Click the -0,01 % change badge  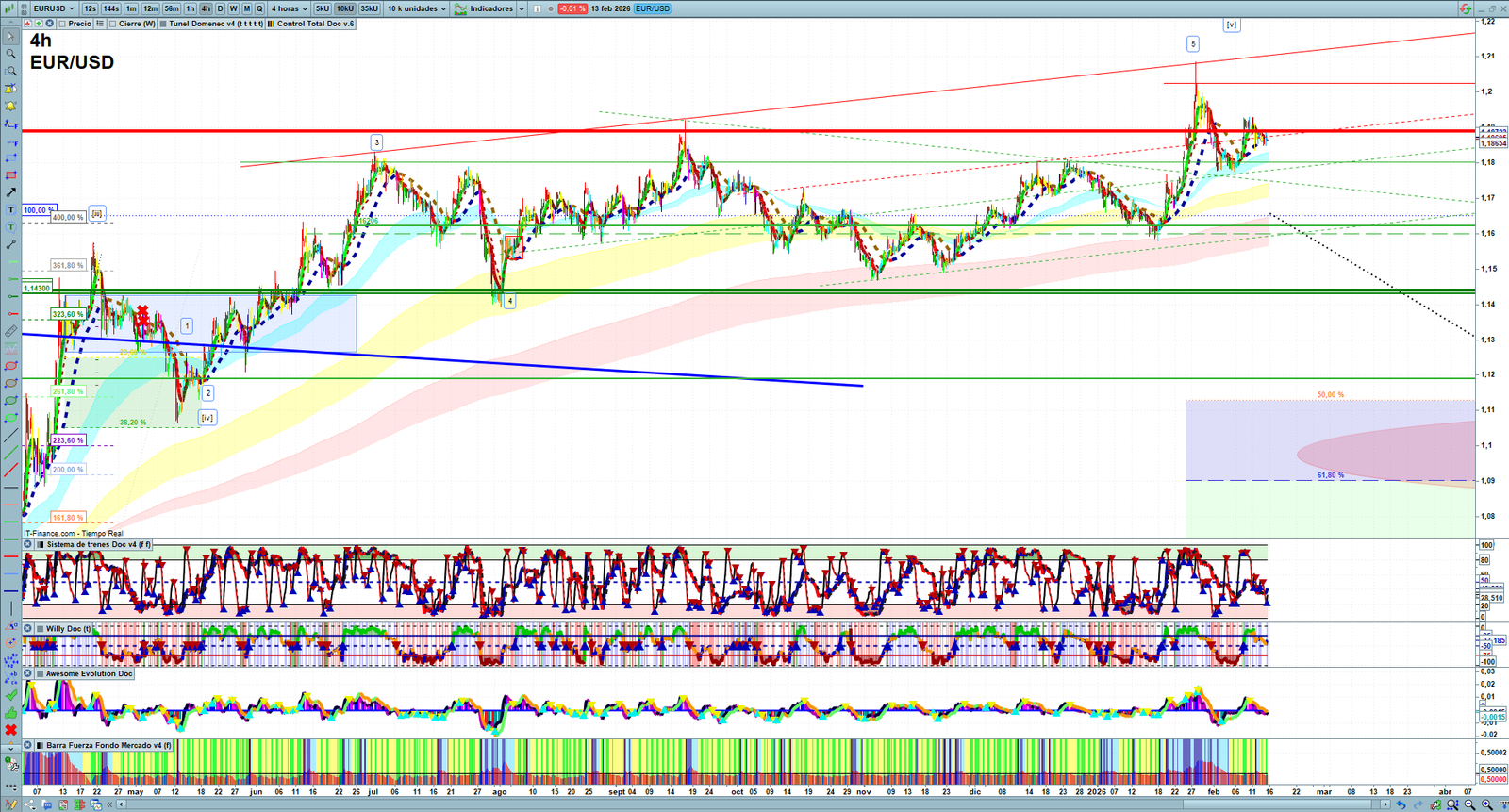(572, 8)
